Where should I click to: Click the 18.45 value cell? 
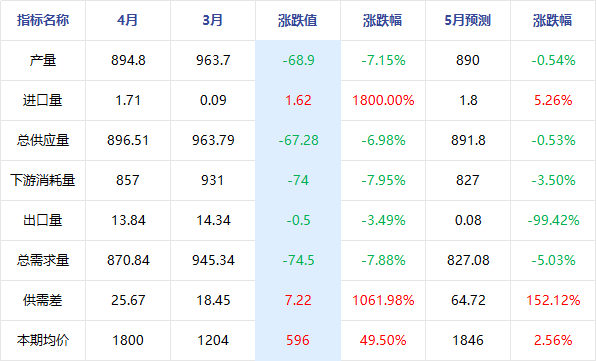coord(213,301)
